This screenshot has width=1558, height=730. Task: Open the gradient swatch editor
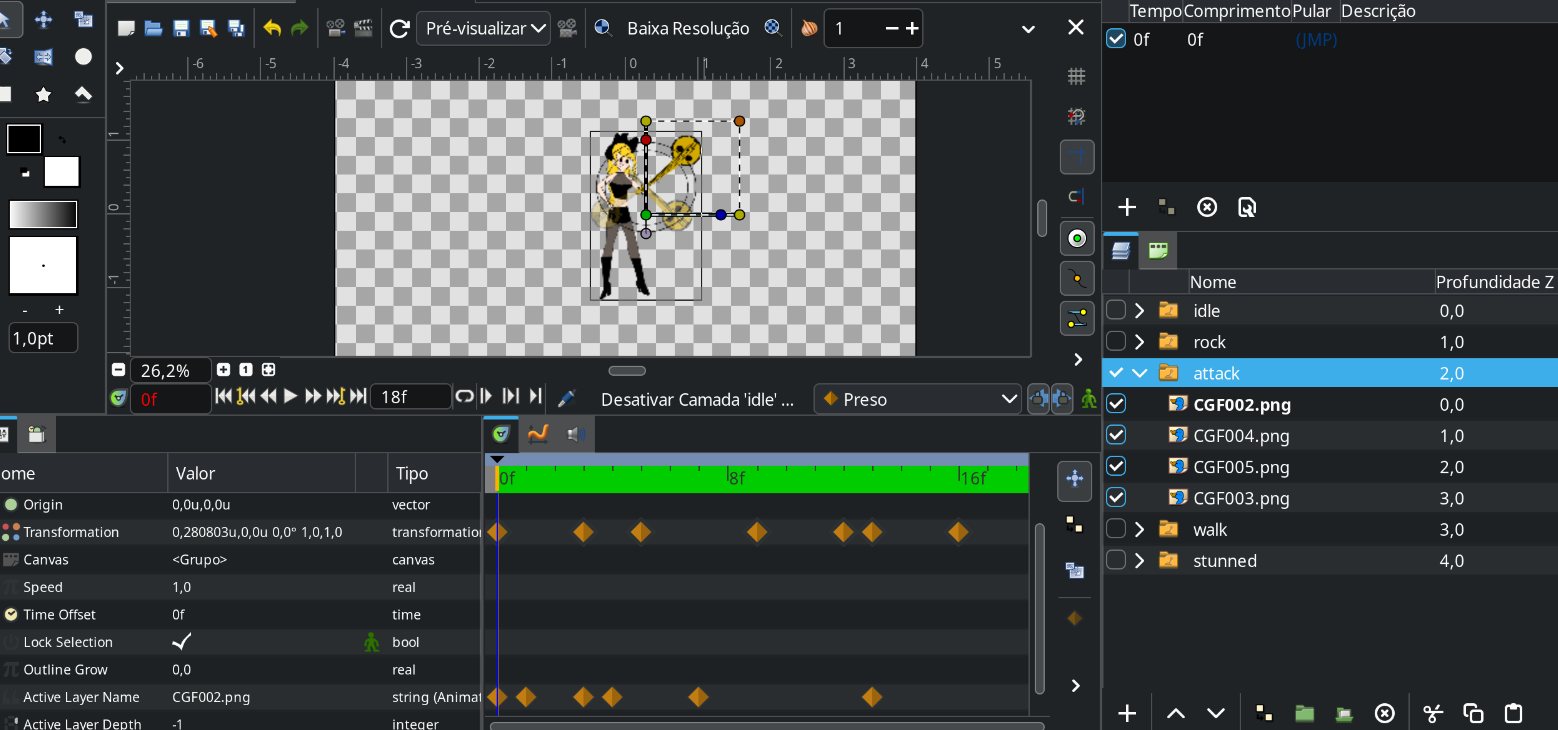(43, 214)
